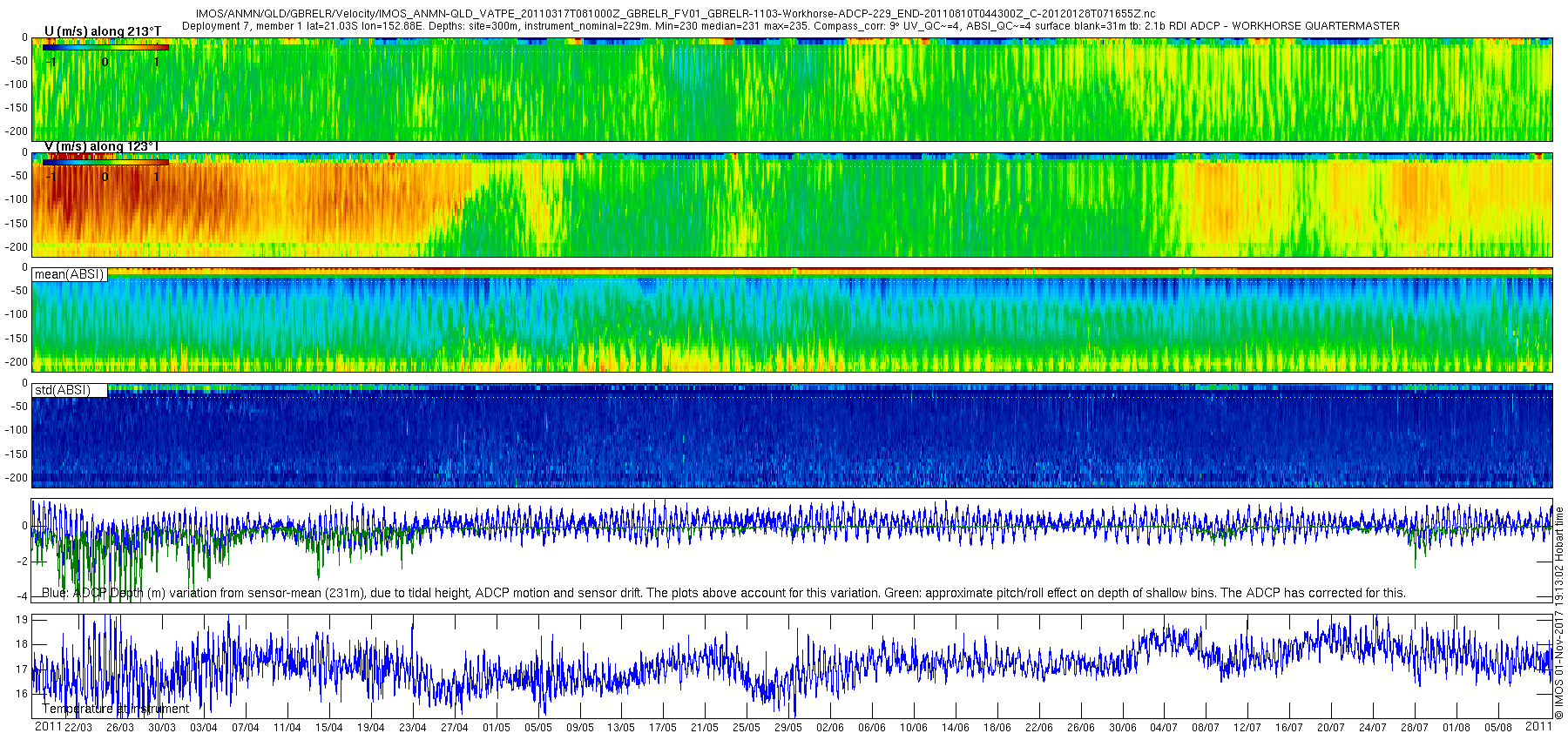Viewport: 1568px width, 740px height.
Task: Select the 27/04 date on the time axis
Action: click(x=455, y=728)
